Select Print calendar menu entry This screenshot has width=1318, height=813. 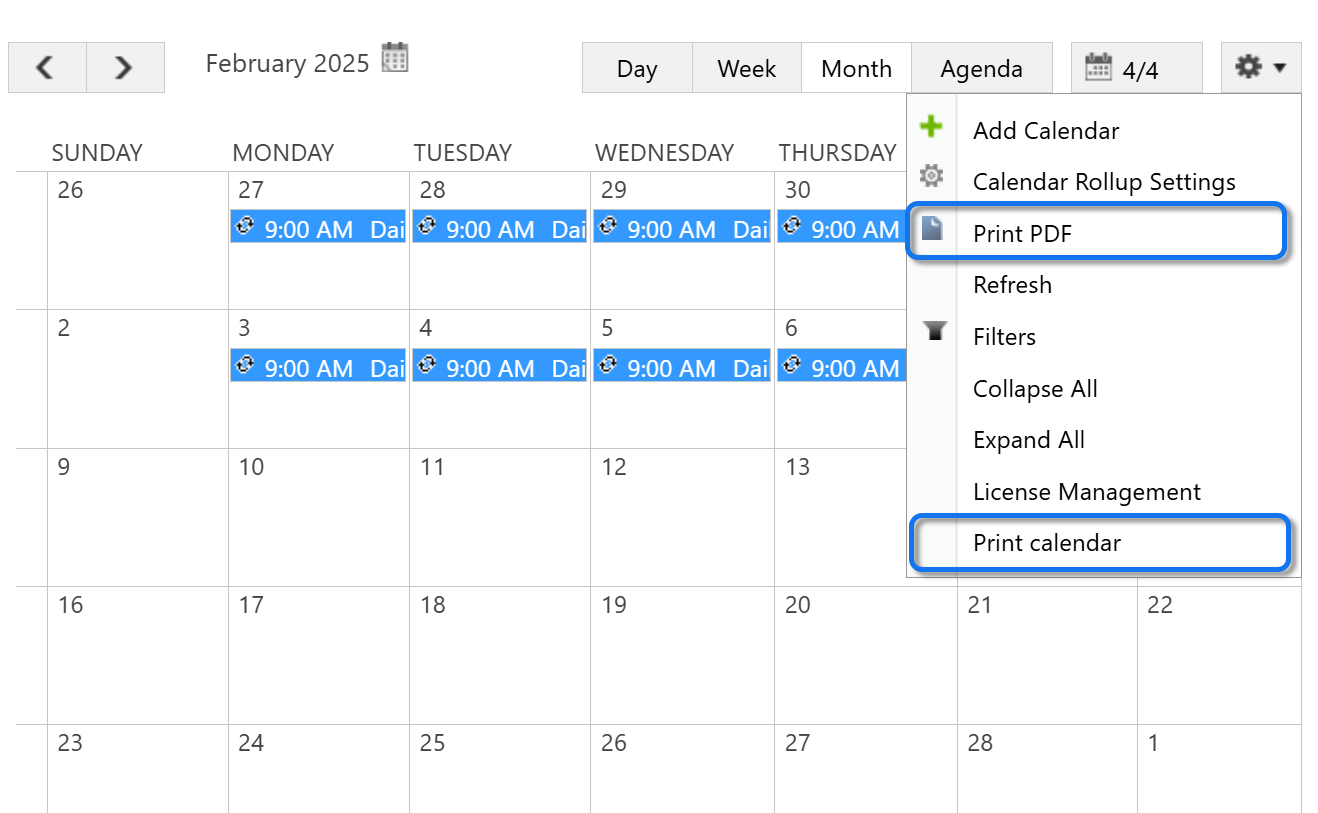1047,543
